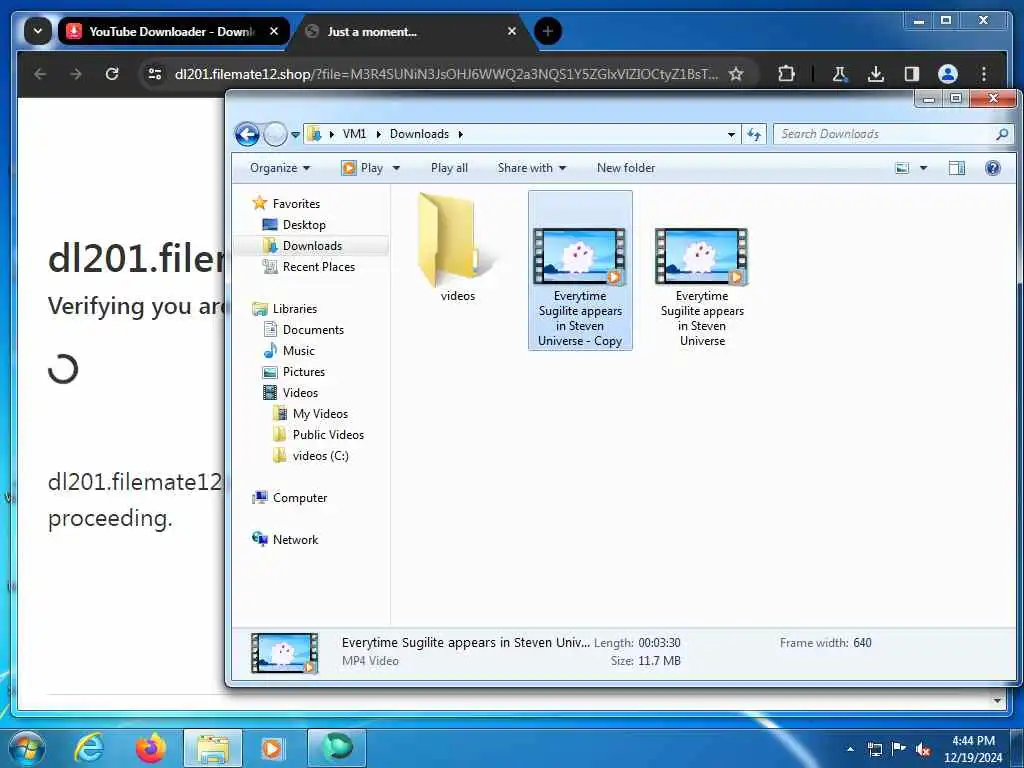The image size is (1024, 768).
Task: Bookmark this page with the star icon
Action: tap(736, 74)
